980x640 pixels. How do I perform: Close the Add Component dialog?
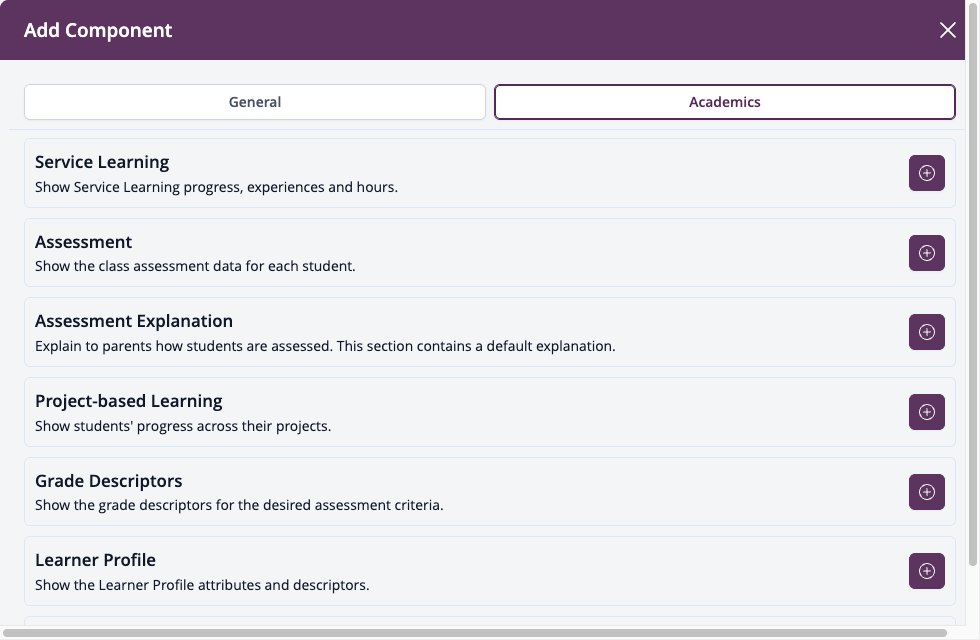tap(948, 30)
